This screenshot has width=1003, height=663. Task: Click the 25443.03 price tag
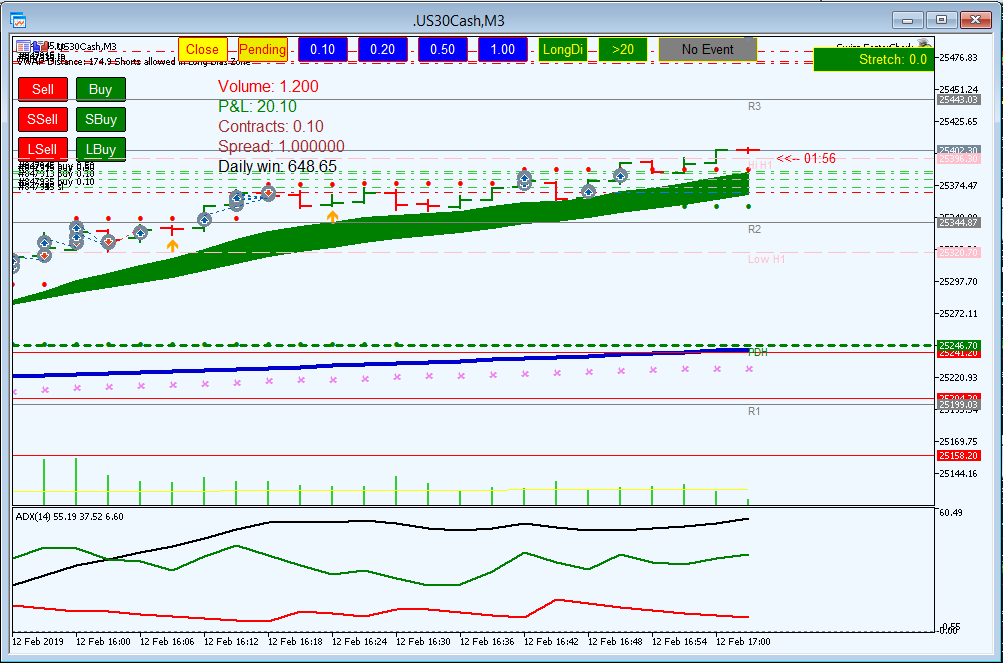(x=958, y=100)
